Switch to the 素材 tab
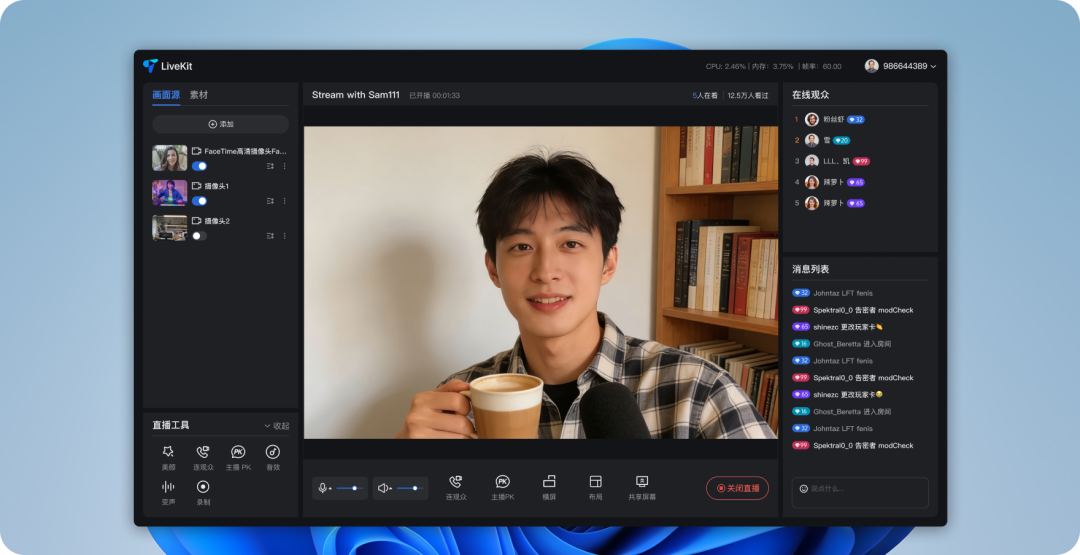Image resolution: width=1080 pixels, height=555 pixels. point(198,95)
